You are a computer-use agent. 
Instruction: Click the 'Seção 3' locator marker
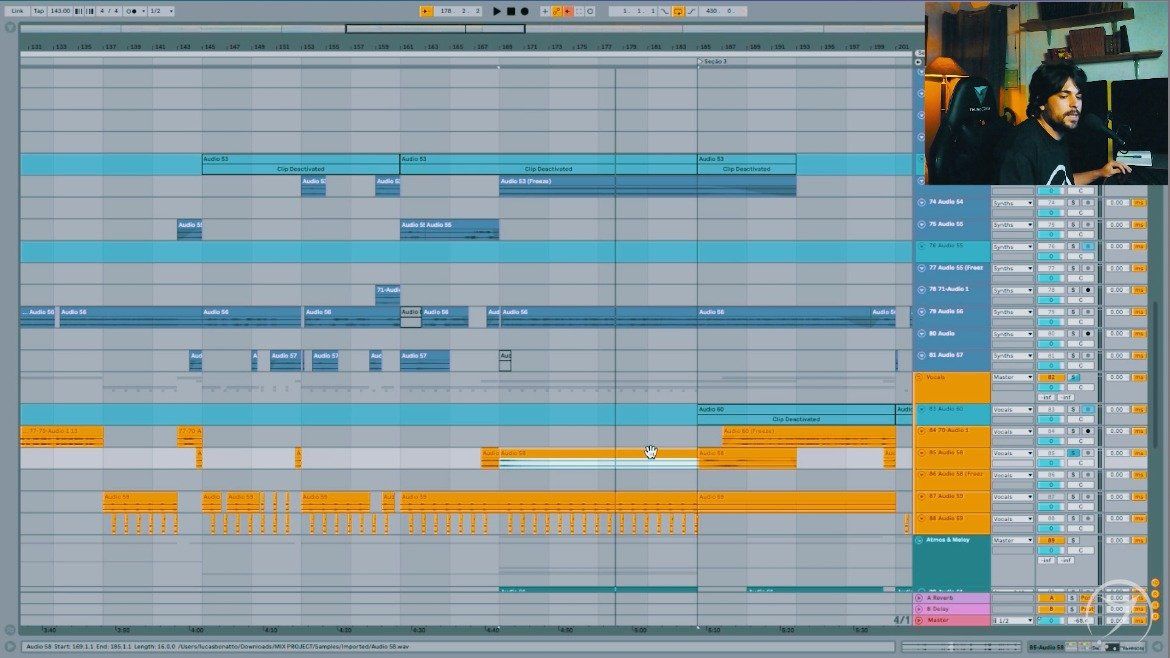point(713,61)
